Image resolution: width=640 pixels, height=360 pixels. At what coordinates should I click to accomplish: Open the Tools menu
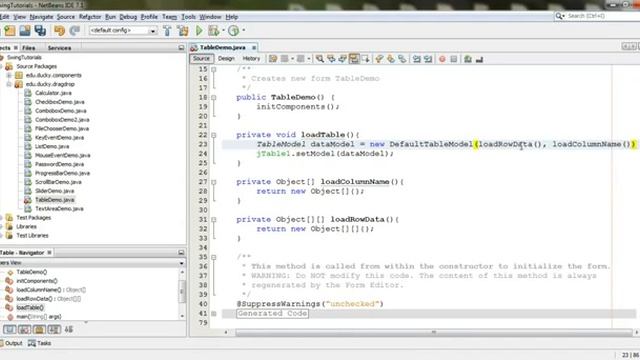click(x=188, y=17)
